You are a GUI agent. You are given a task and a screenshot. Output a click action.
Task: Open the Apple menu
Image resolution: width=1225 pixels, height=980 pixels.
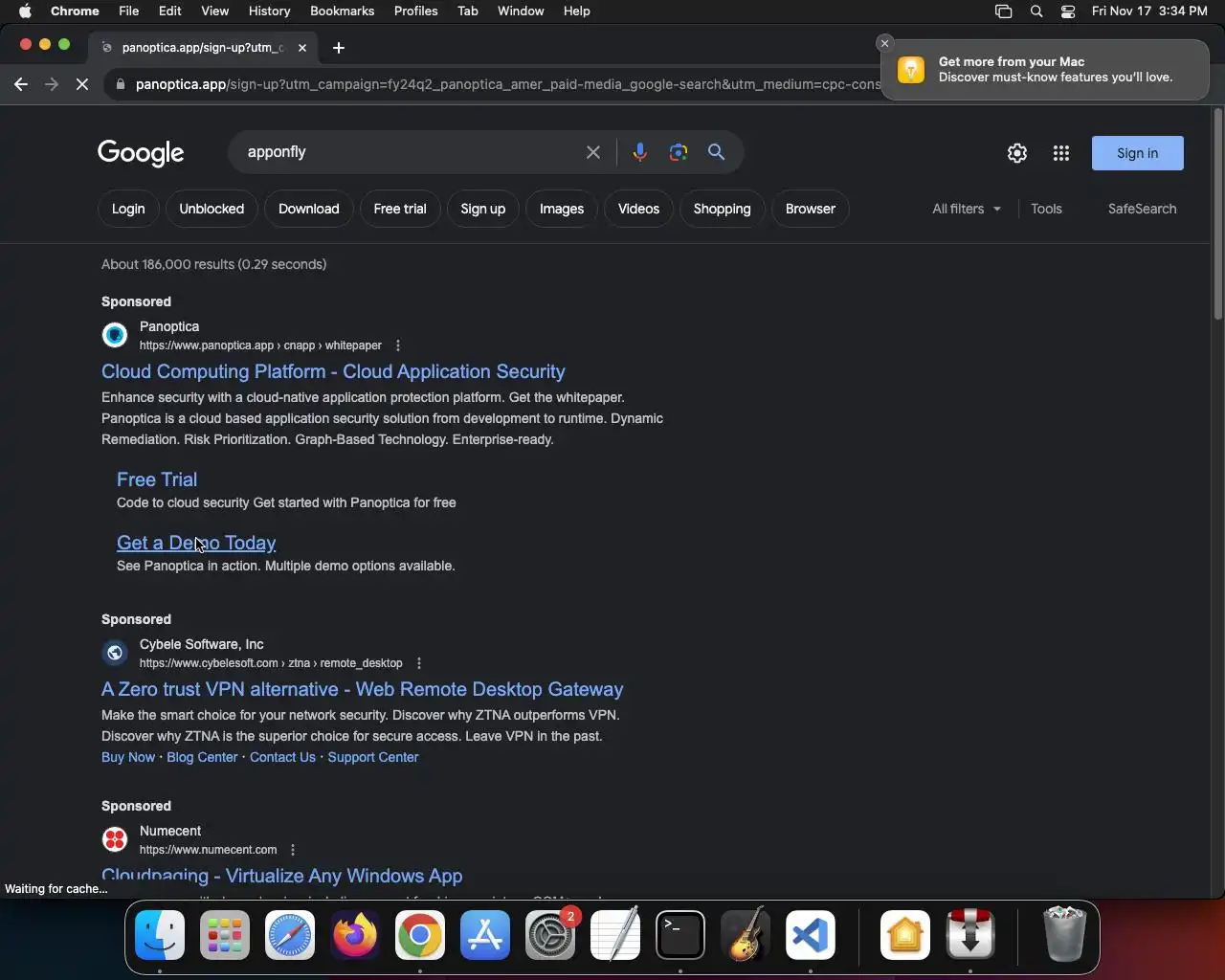tap(25, 11)
